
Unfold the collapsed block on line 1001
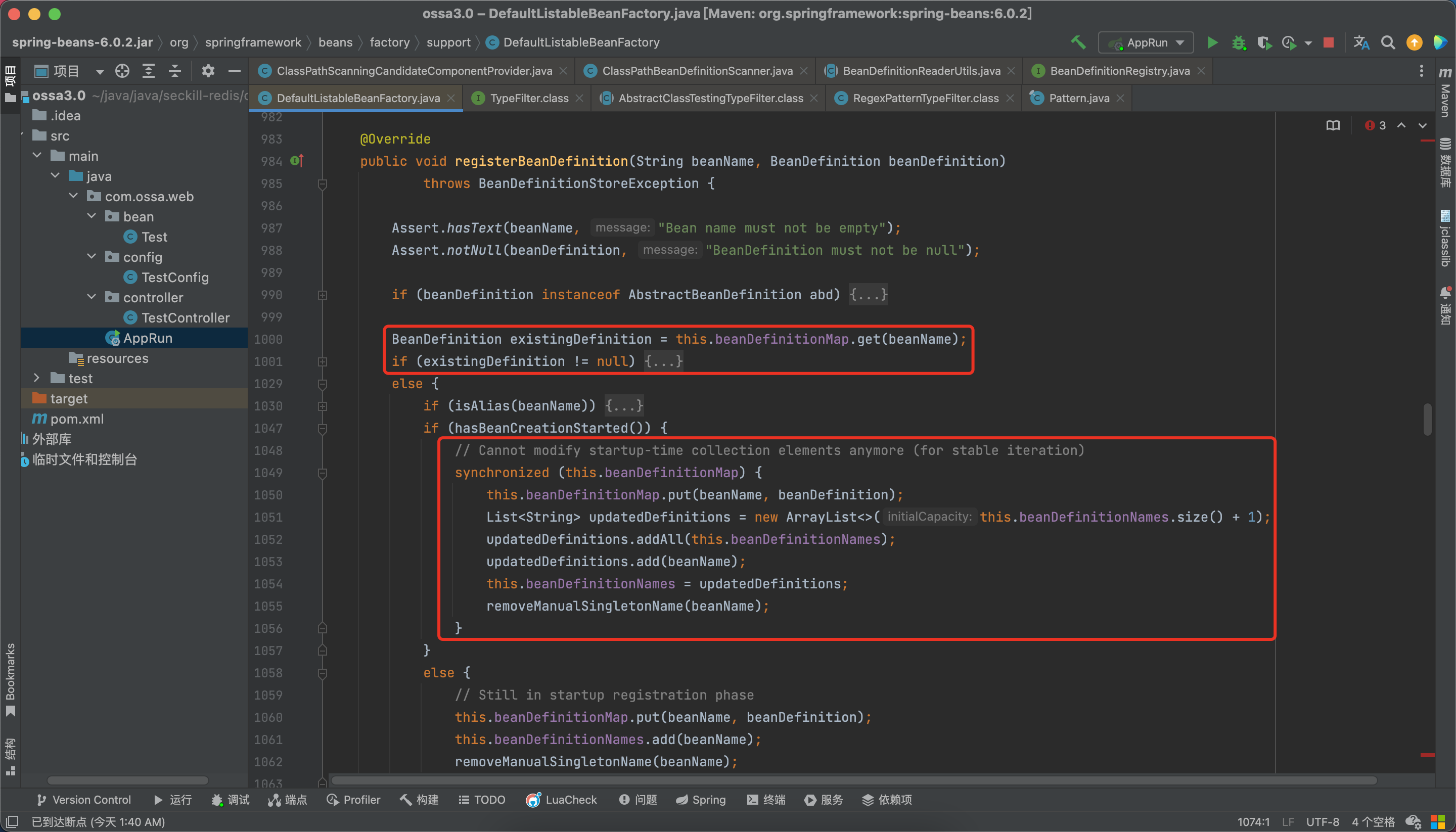pos(322,362)
